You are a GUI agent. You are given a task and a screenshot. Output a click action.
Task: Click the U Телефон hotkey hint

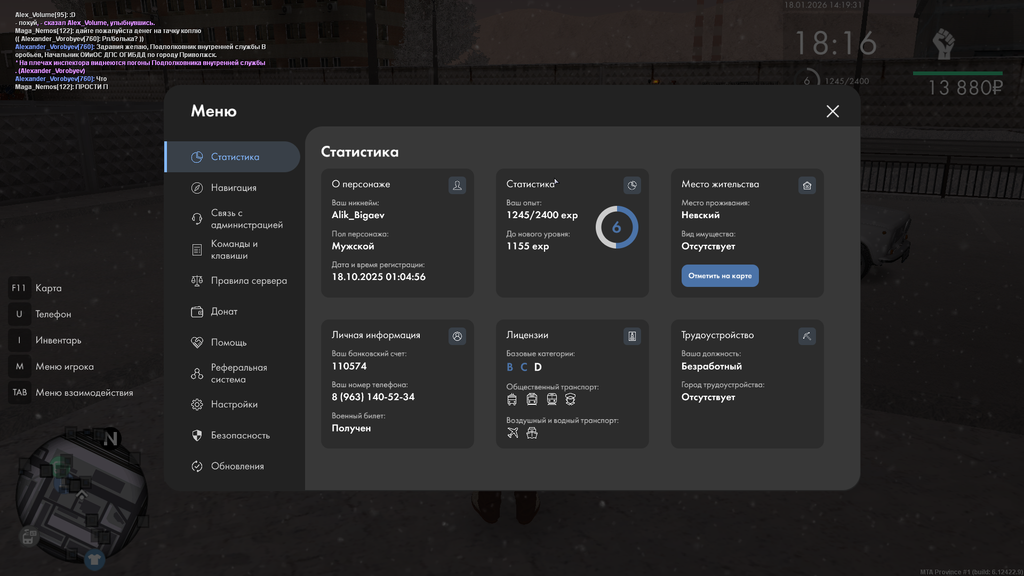coord(40,314)
